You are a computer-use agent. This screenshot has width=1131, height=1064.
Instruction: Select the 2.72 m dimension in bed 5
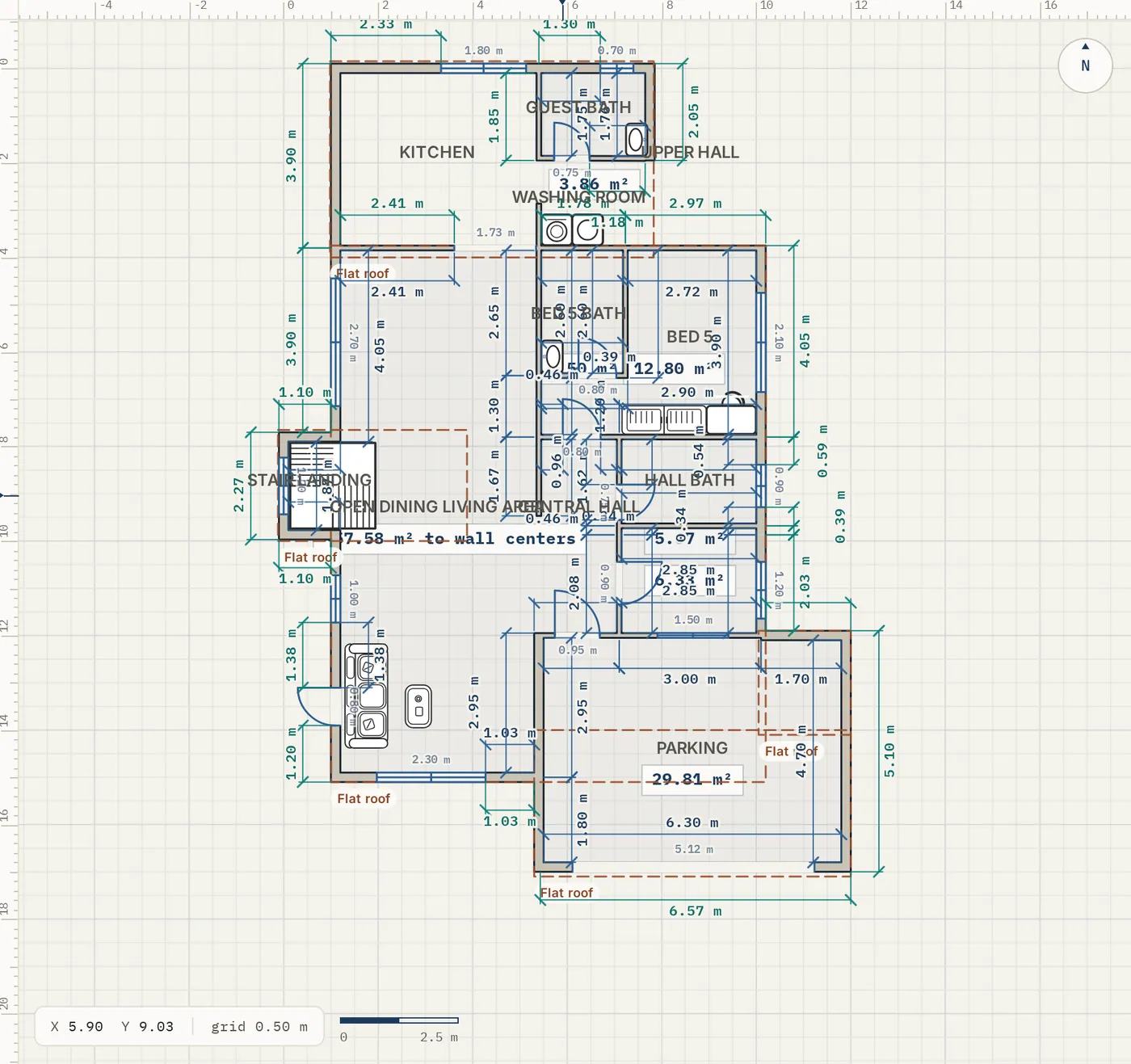692,292
